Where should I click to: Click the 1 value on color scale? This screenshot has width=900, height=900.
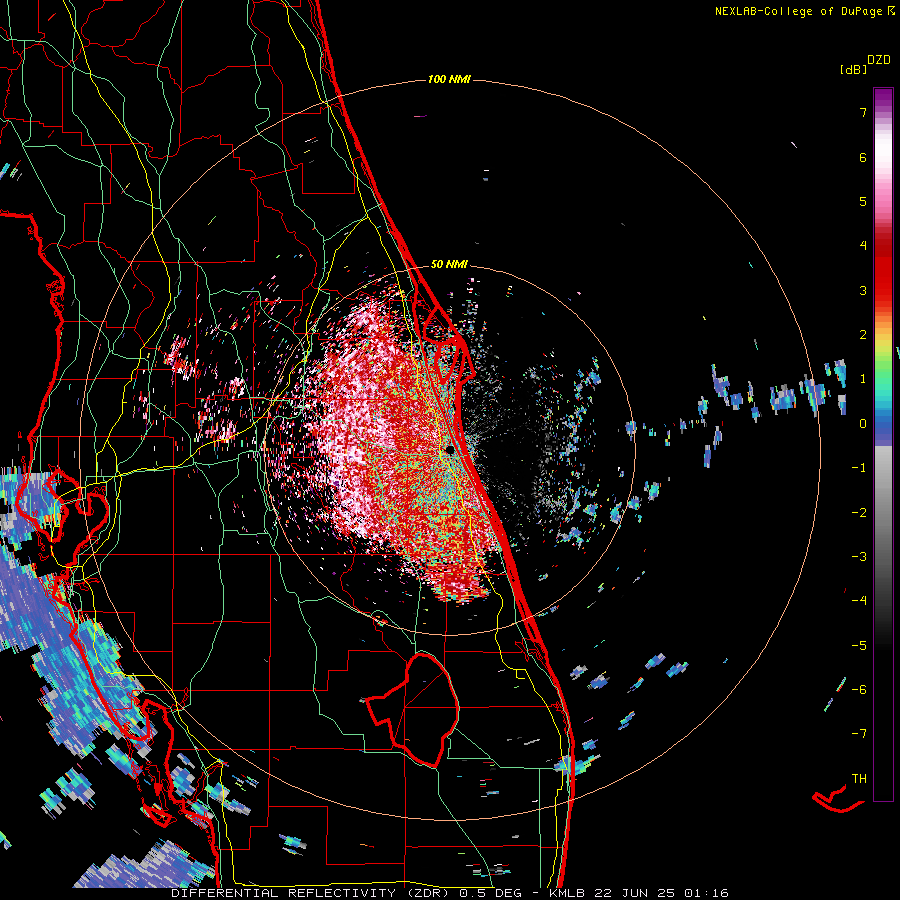click(x=863, y=379)
